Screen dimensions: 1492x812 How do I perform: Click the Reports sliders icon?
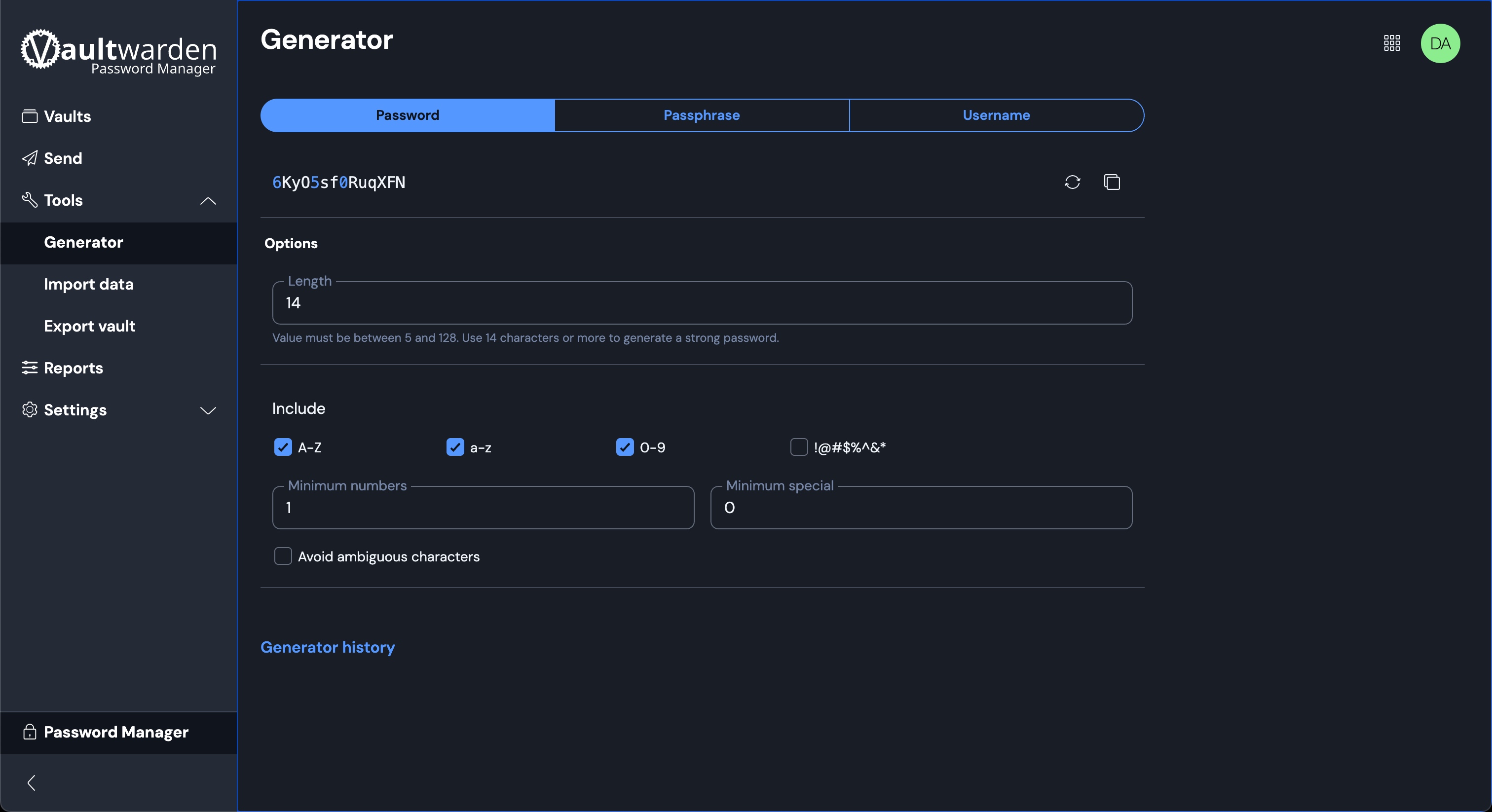coord(30,368)
